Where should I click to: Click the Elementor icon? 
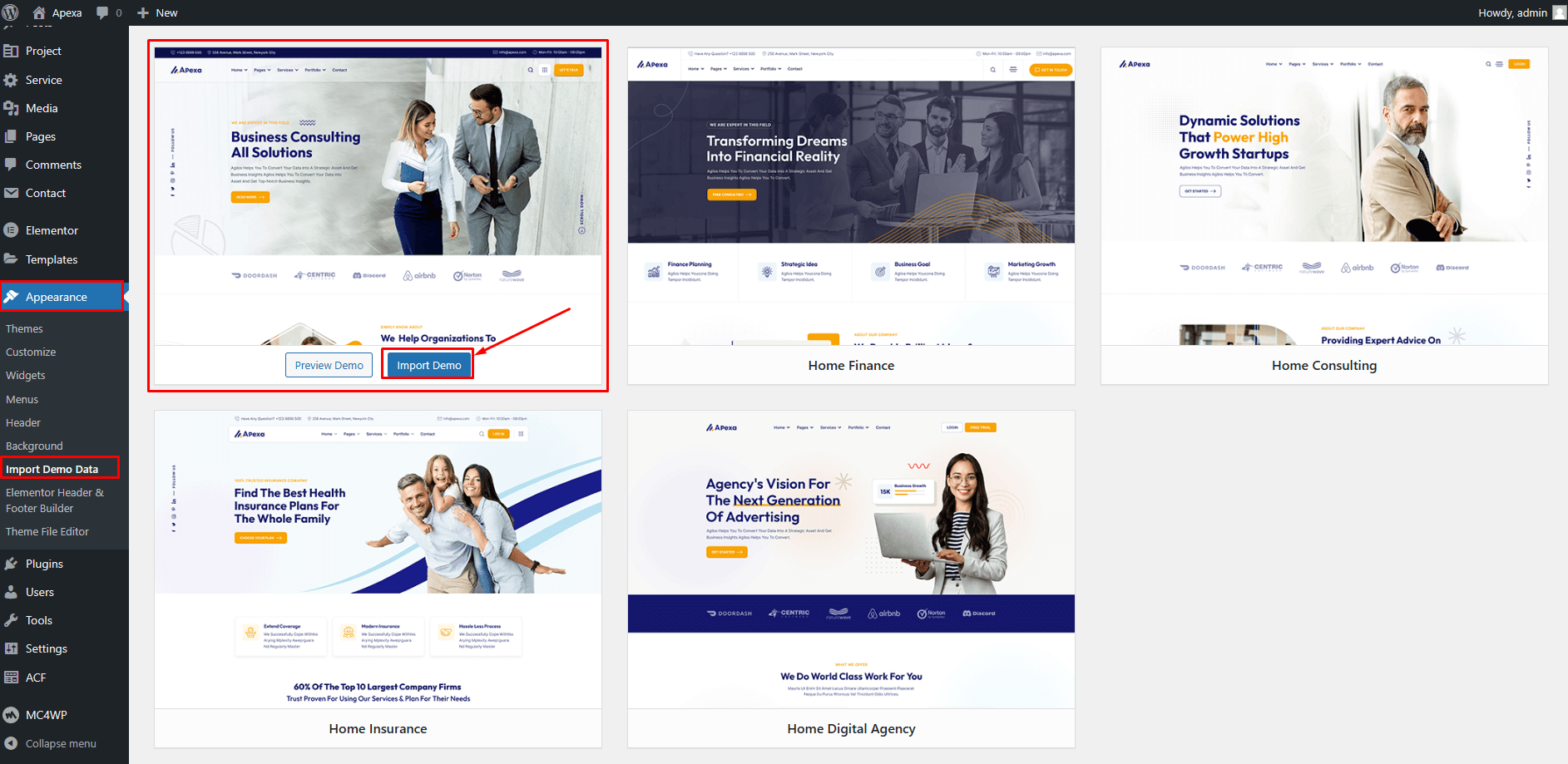(x=11, y=230)
